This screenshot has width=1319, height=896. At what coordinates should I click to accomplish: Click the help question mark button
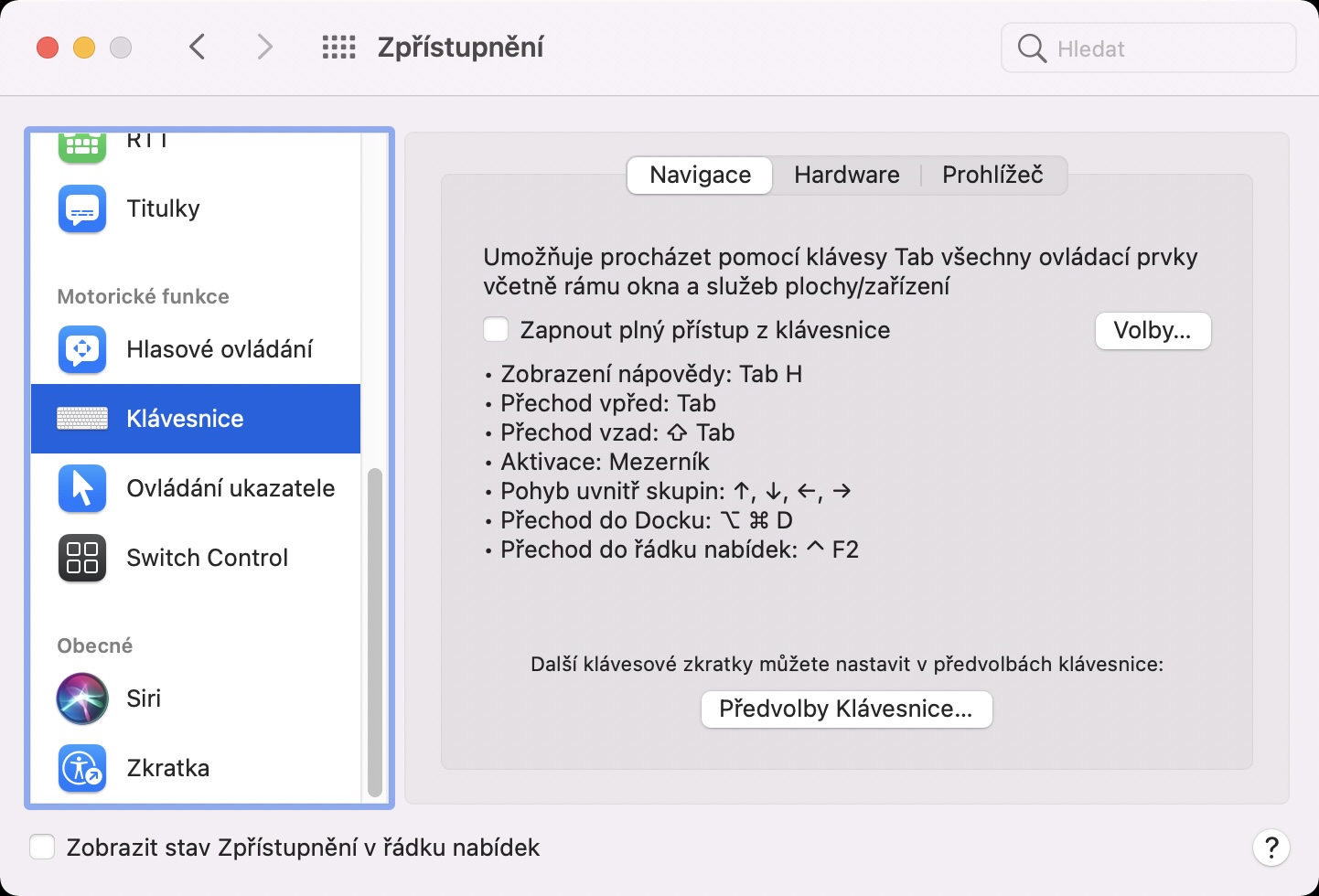1271,848
